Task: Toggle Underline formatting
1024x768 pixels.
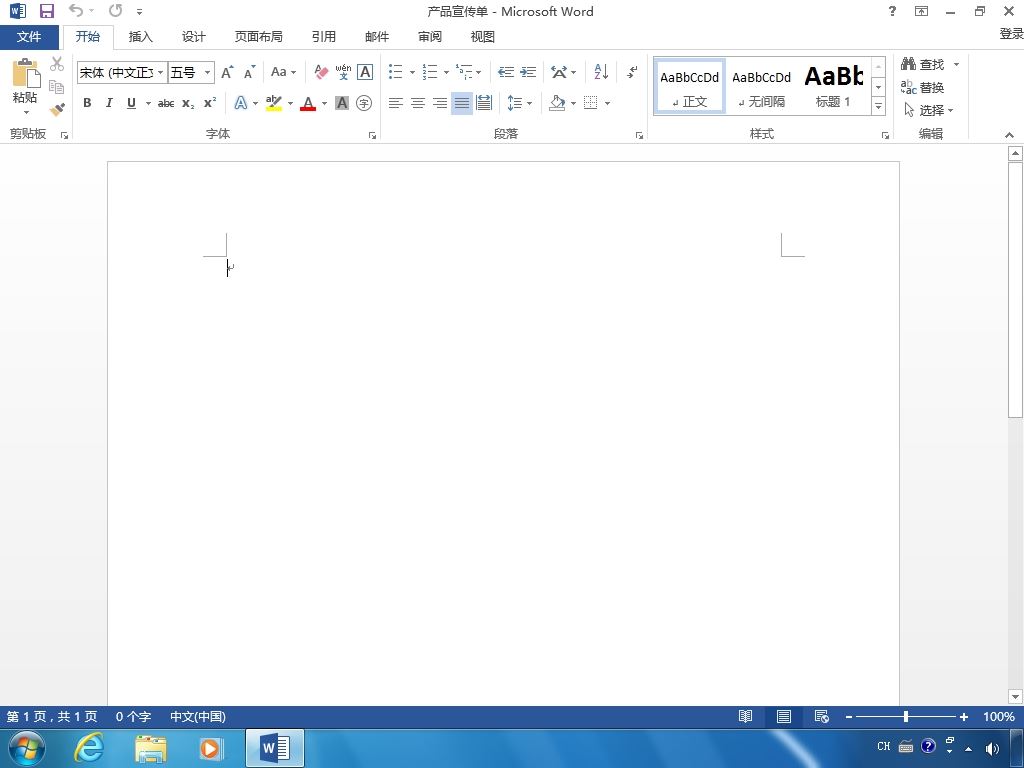Action: 131,103
